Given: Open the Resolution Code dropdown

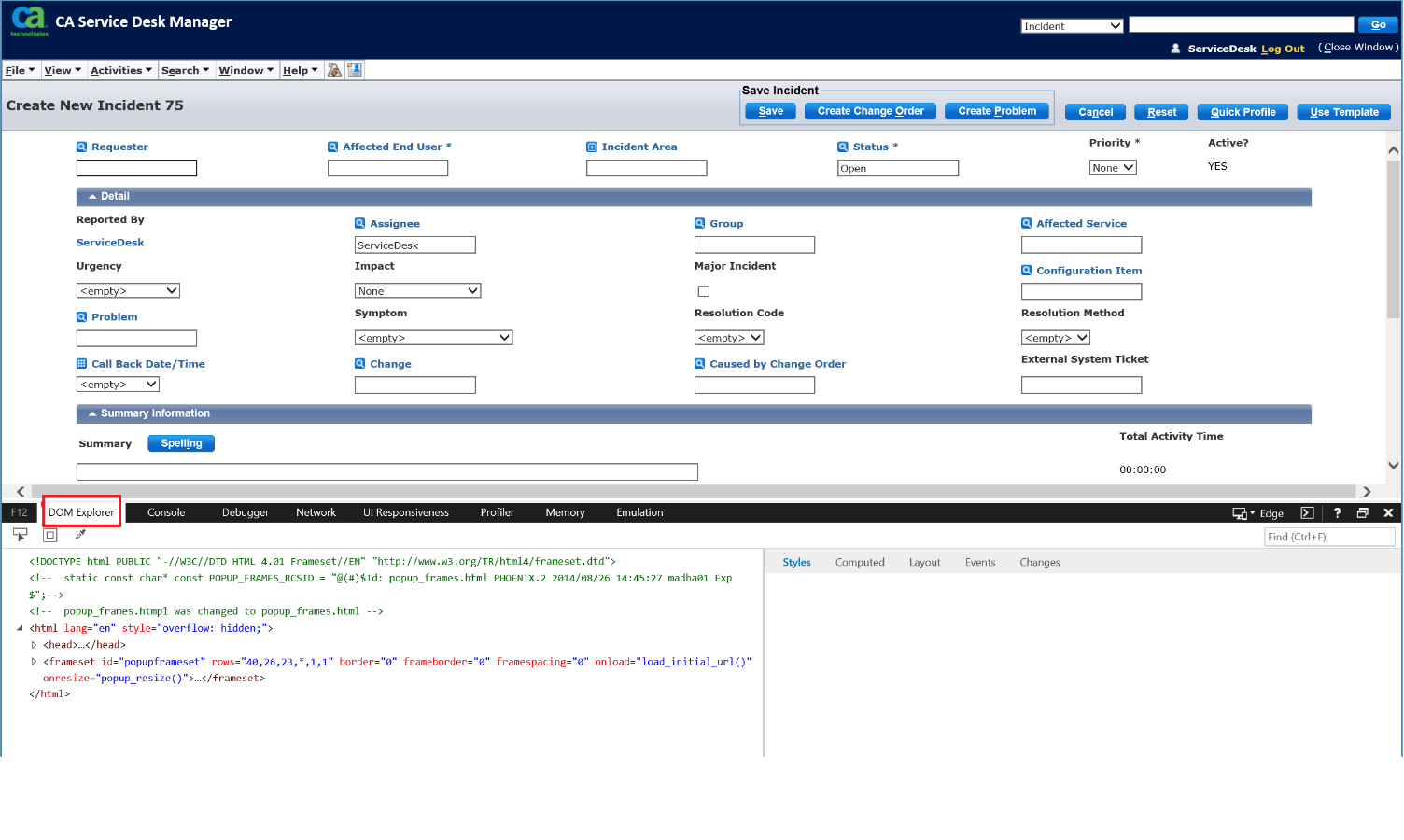Looking at the screenshot, I should (x=729, y=338).
